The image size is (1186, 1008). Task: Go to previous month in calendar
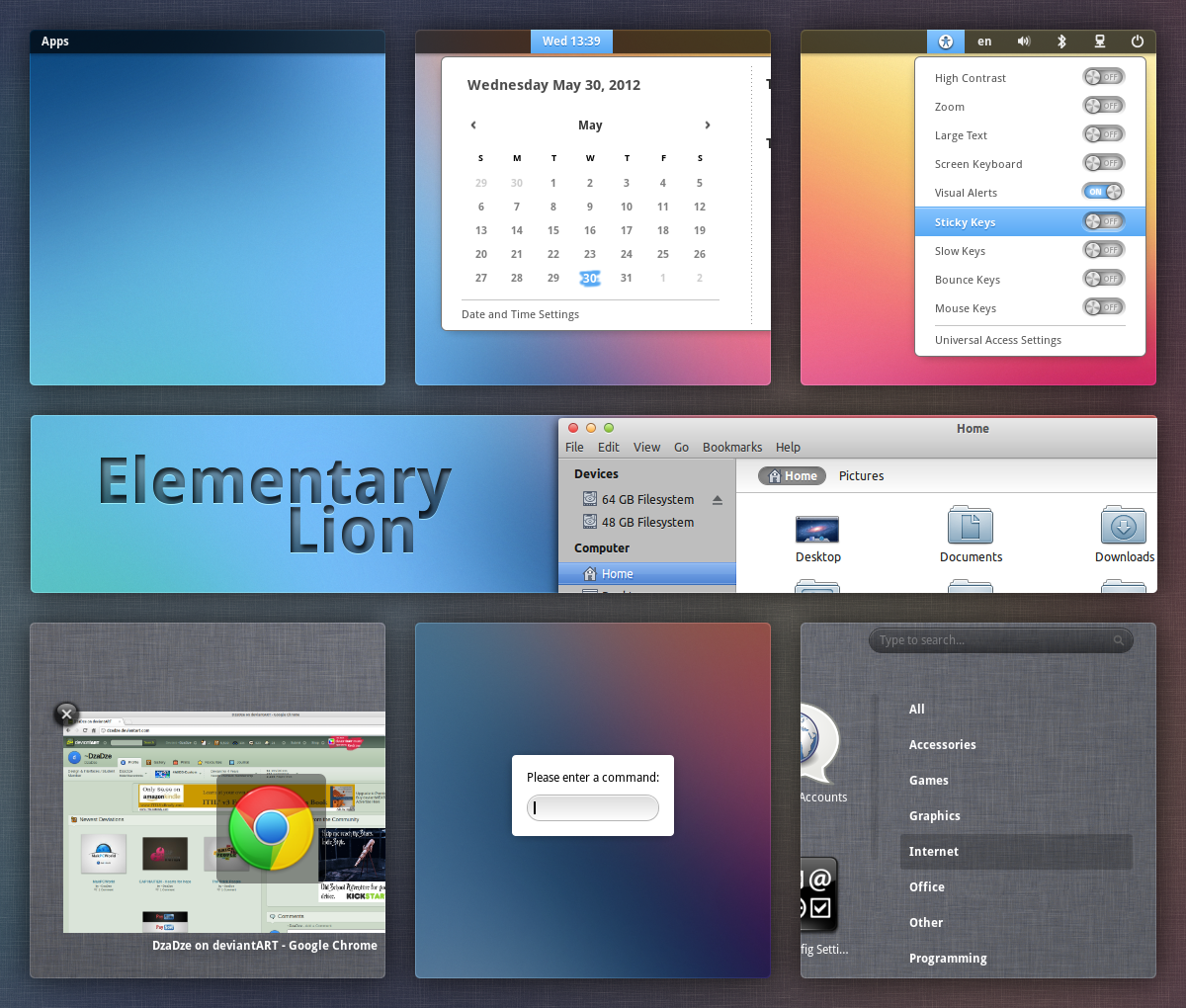pyautogui.click(x=473, y=125)
